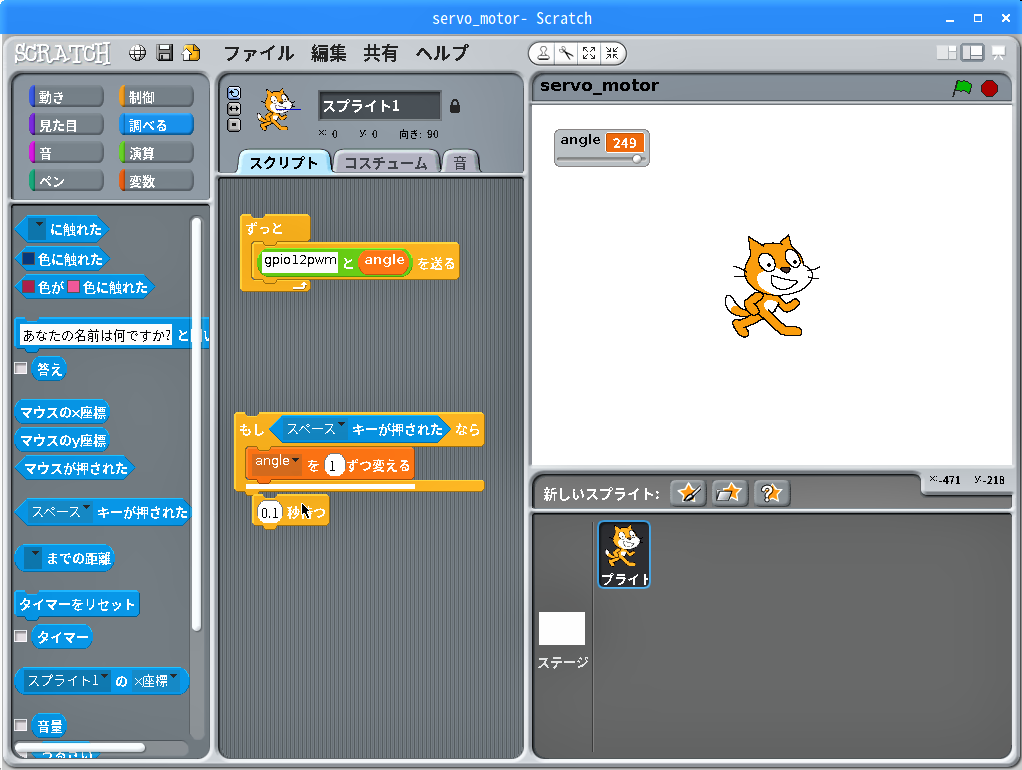The width and height of the screenshot is (1022, 770).
Task: Click the value 1 in angle change block
Action: [x=333, y=466]
